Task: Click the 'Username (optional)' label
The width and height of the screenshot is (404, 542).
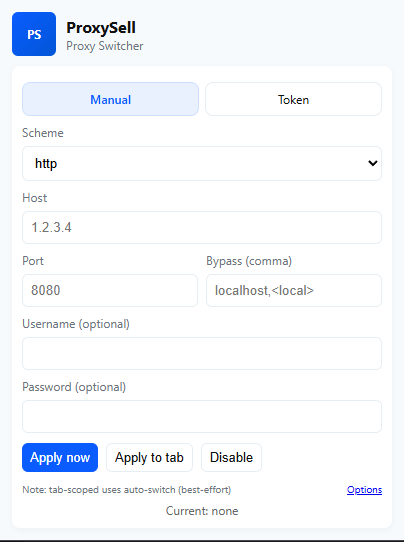Action: tap(76, 324)
